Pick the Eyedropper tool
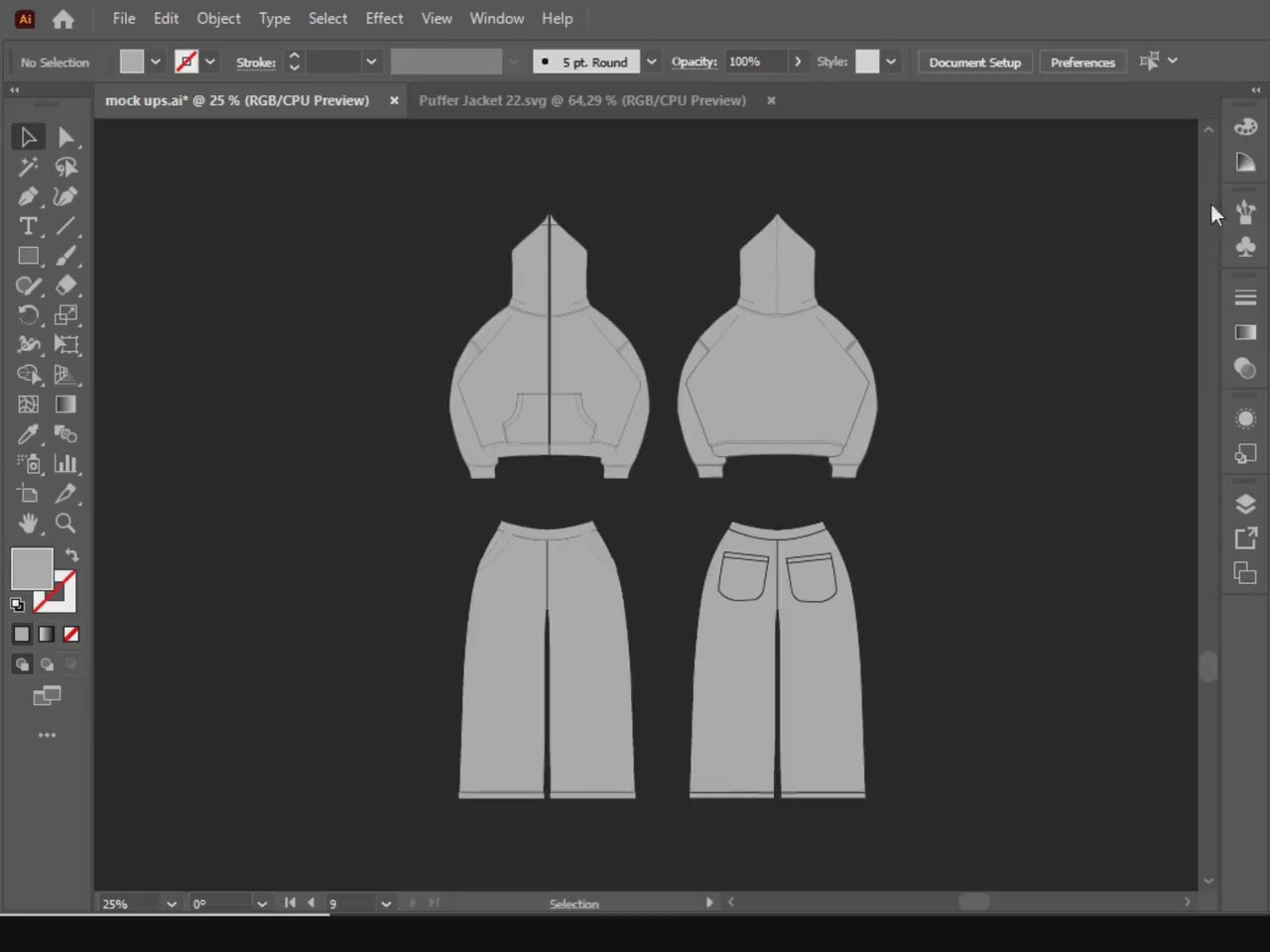Image resolution: width=1270 pixels, height=952 pixels. 28,433
